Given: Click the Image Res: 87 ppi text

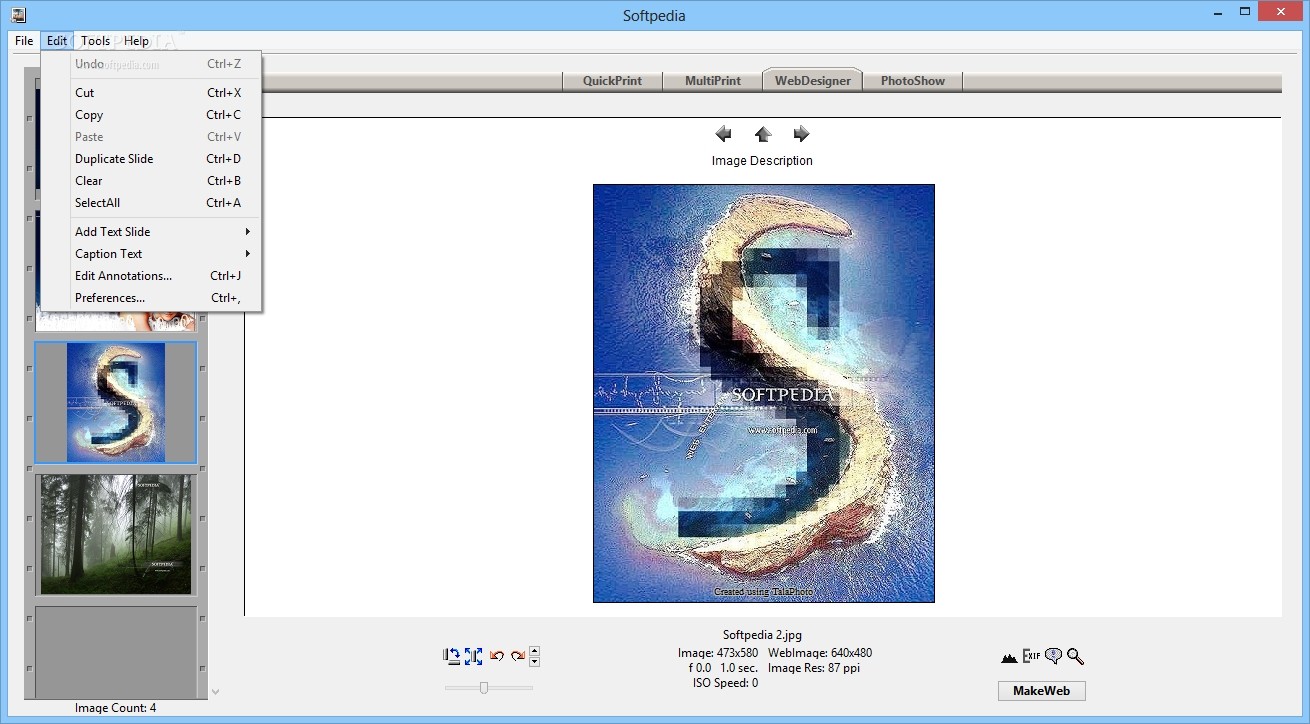Looking at the screenshot, I should point(813,668).
